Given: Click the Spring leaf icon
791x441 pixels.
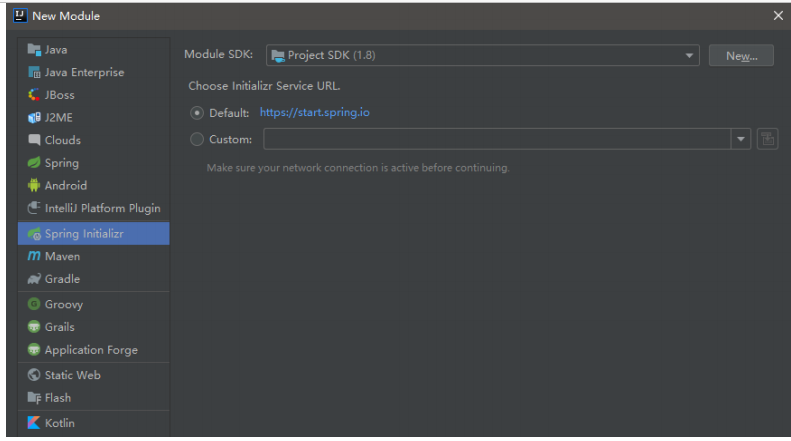Looking at the screenshot, I should [x=34, y=162].
